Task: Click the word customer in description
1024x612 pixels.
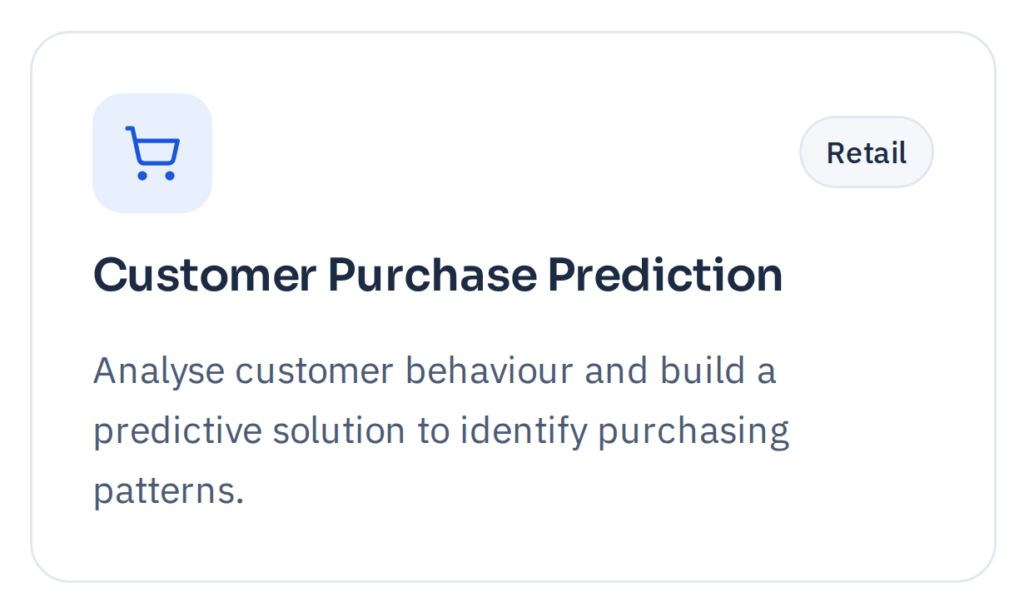Action: [314, 372]
